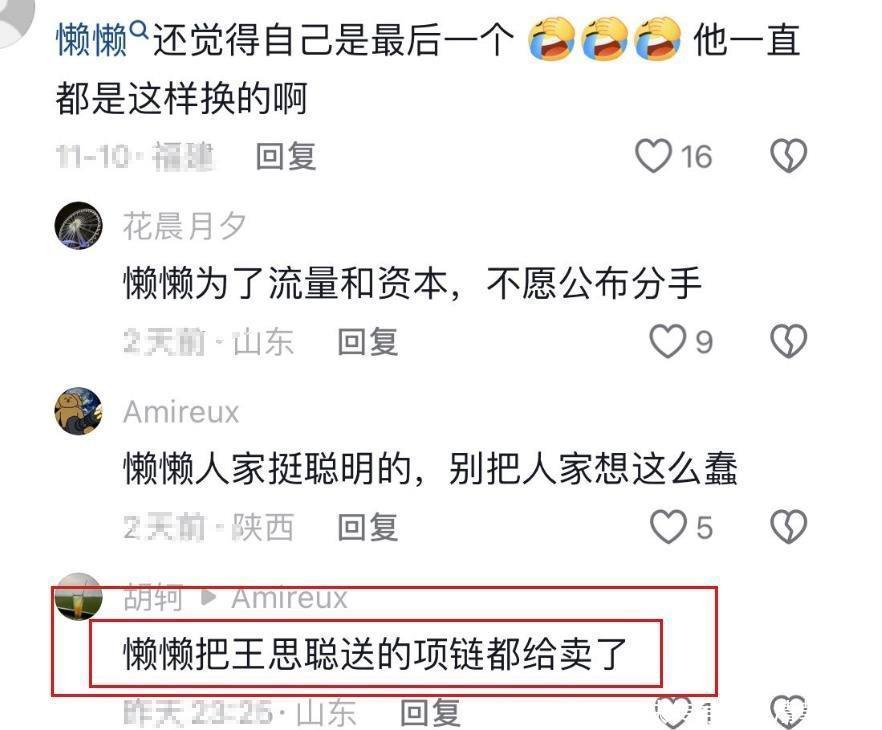Open 胡轲's profile avatar
This screenshot has height=730, width=882.
pos(79,596)
